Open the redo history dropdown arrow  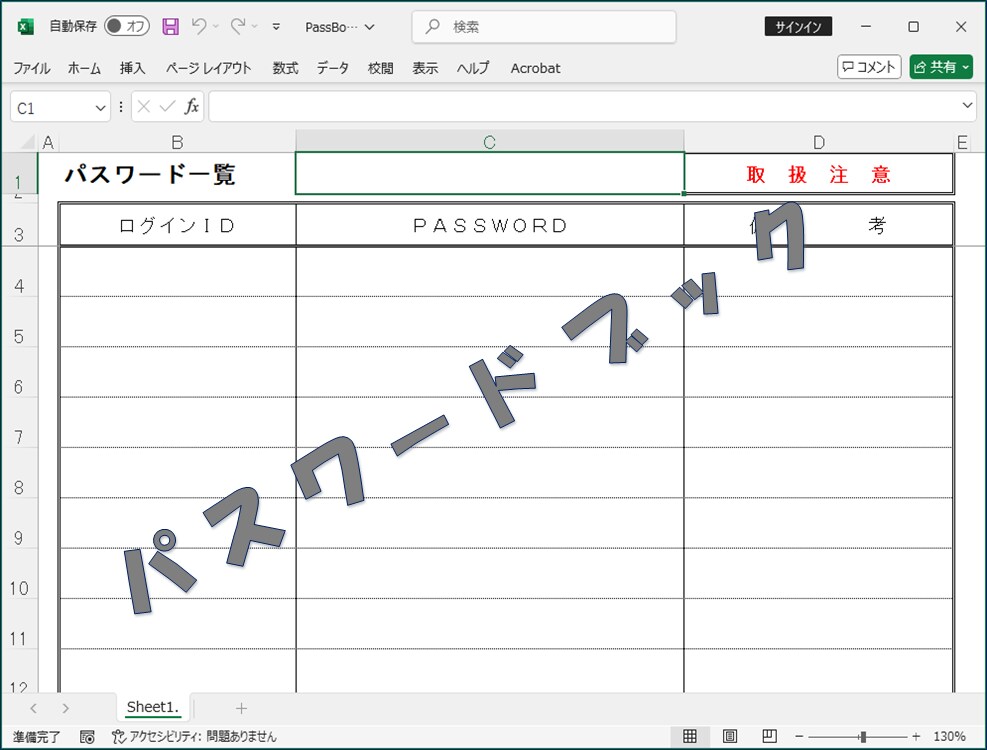[255, 26]
